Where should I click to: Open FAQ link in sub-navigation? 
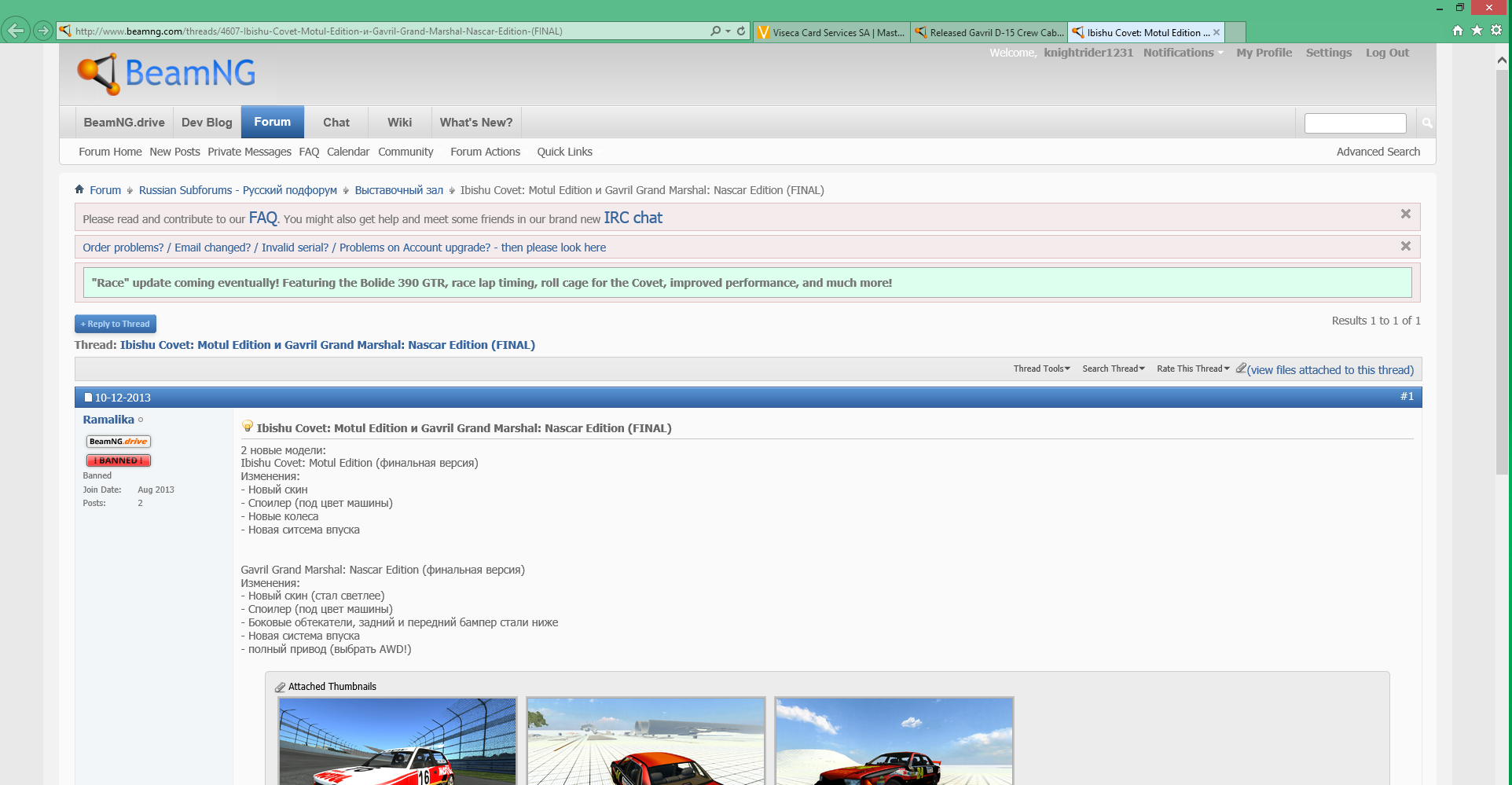pyautogui.click(x=309, y=152)
